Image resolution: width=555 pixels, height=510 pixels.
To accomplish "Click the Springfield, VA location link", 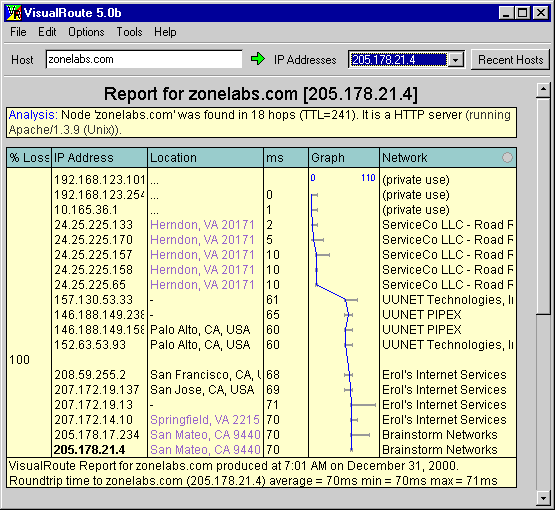I will 205,420.
